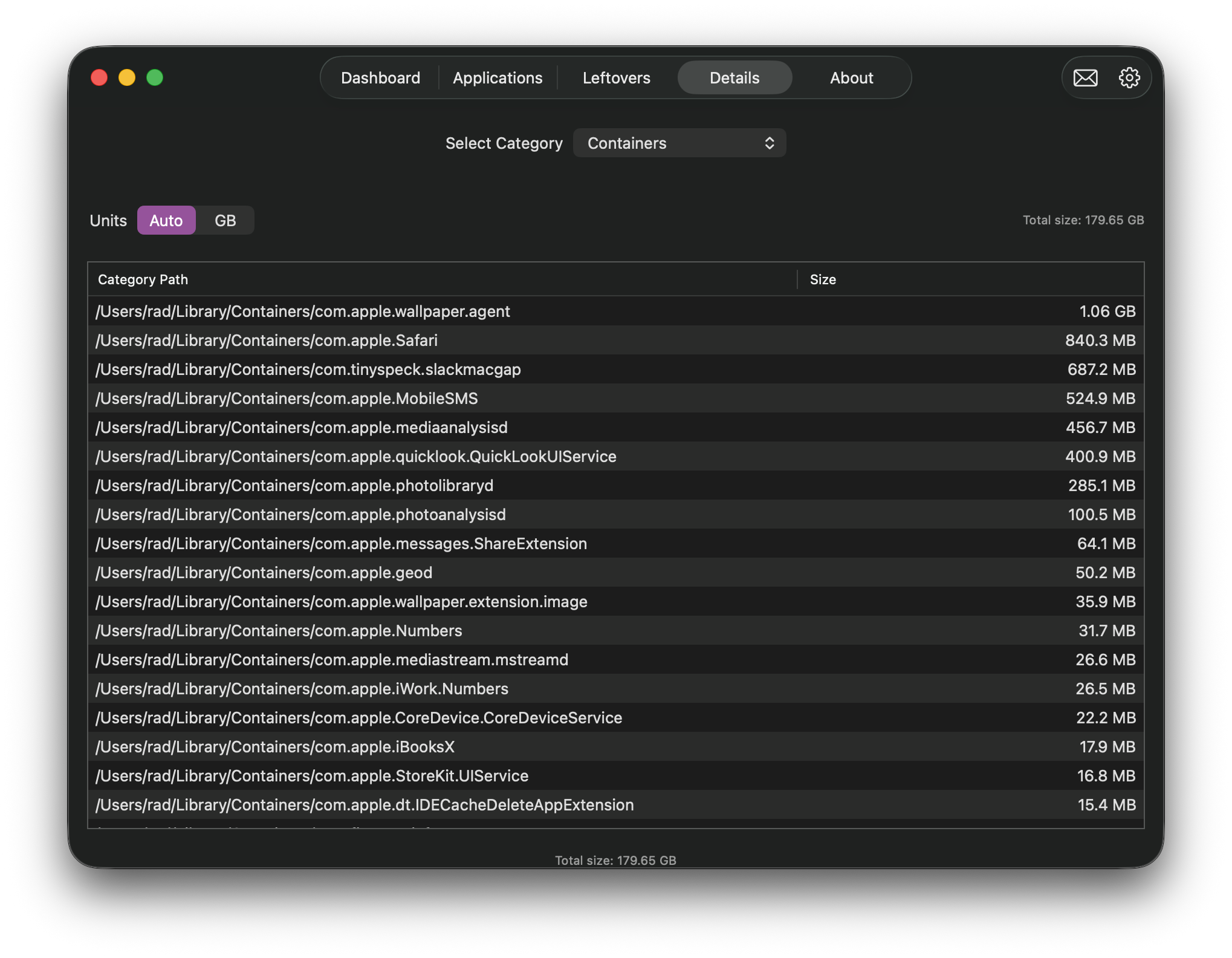1232x958 pixels.
Task: Click the 285.1 MB size value
Action: pos(1102,486)
